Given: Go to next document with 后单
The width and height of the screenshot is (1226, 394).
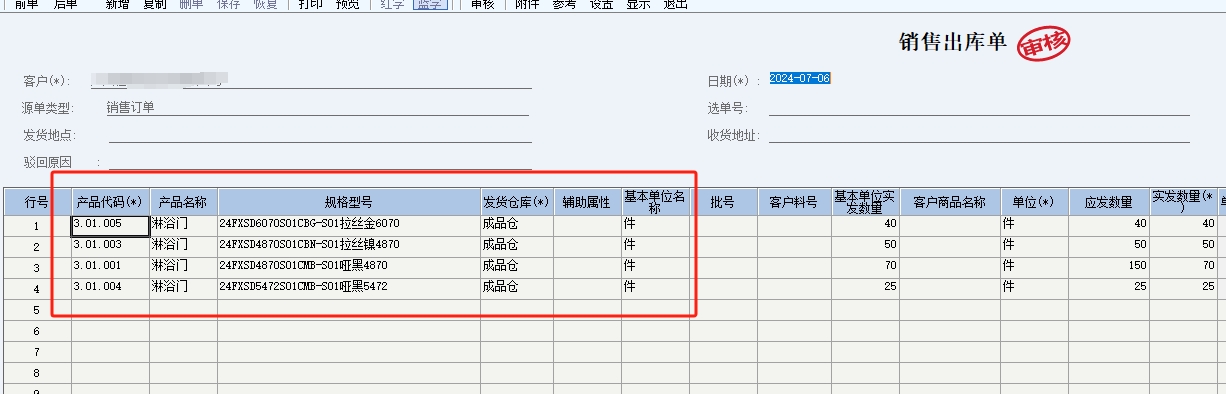Looking at the screenshot, I should tap(64, 4).
